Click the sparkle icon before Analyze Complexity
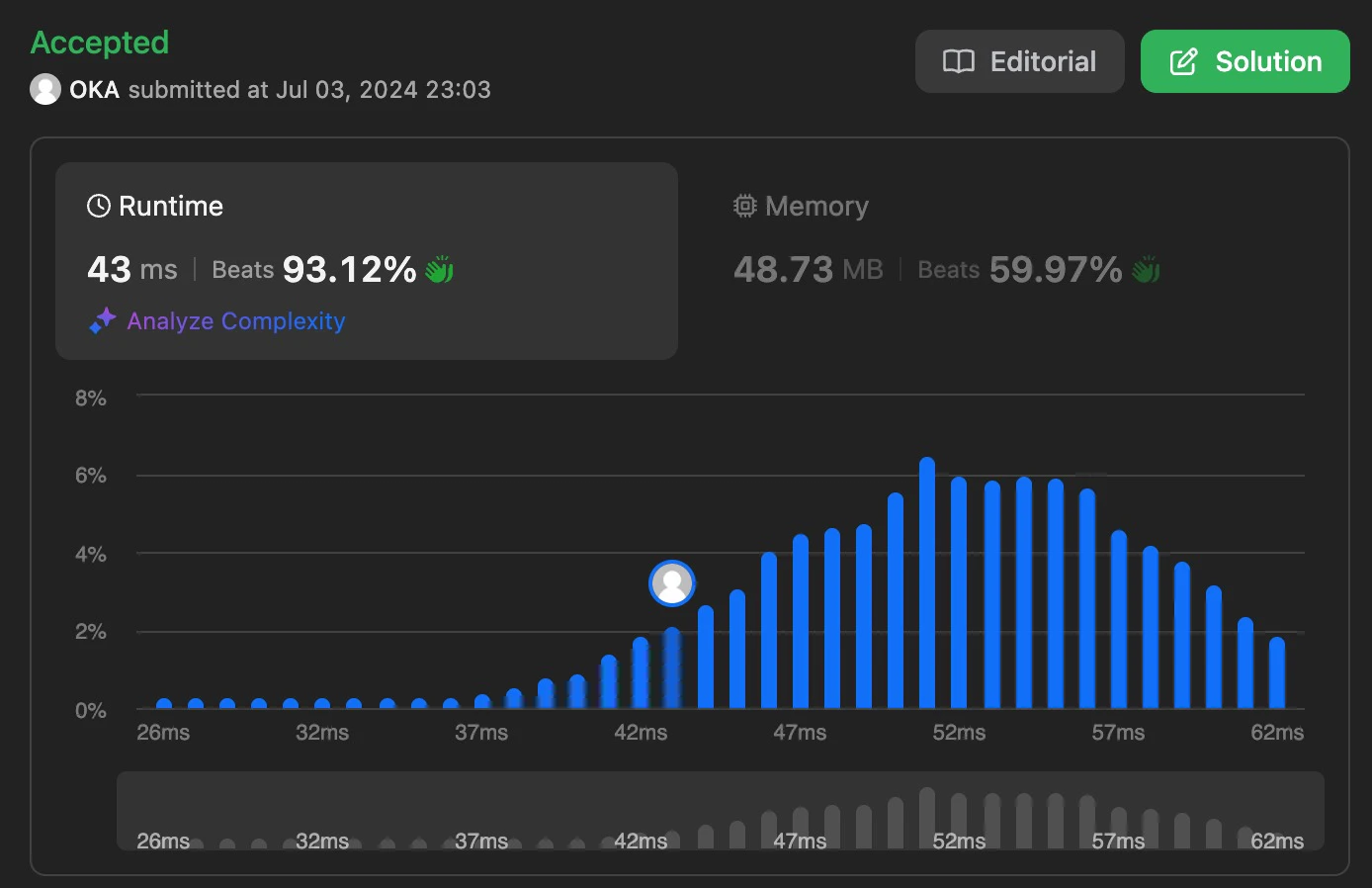 point(103,321)
